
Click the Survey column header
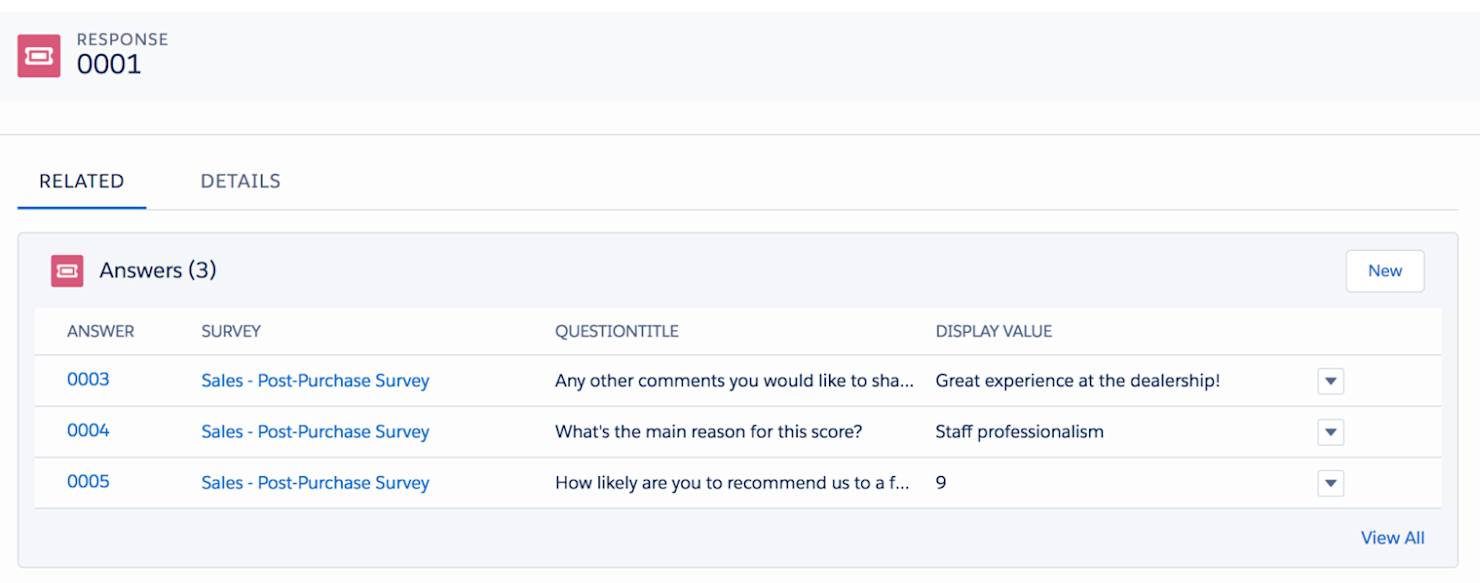pos(231,331)
